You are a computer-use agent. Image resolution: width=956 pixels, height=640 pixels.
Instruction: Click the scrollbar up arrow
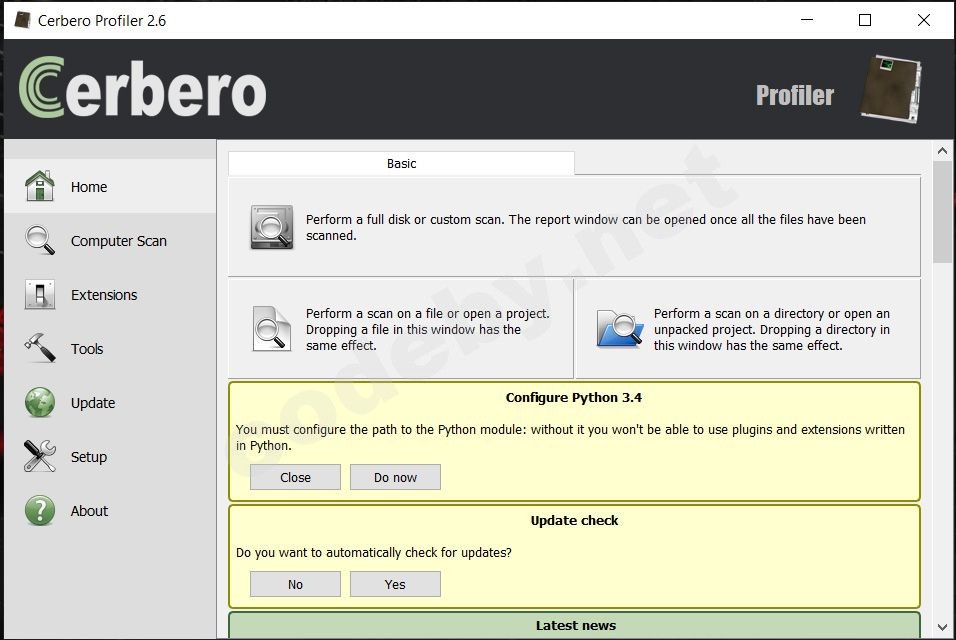pos(943,151)
